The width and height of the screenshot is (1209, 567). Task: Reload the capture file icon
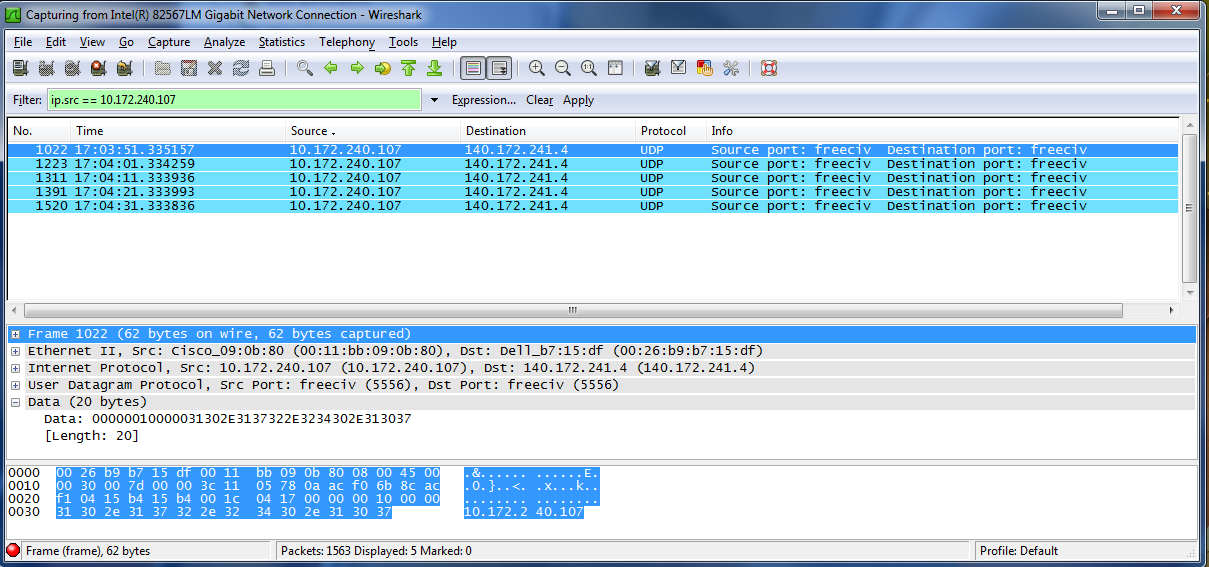[x=241, y=68]
